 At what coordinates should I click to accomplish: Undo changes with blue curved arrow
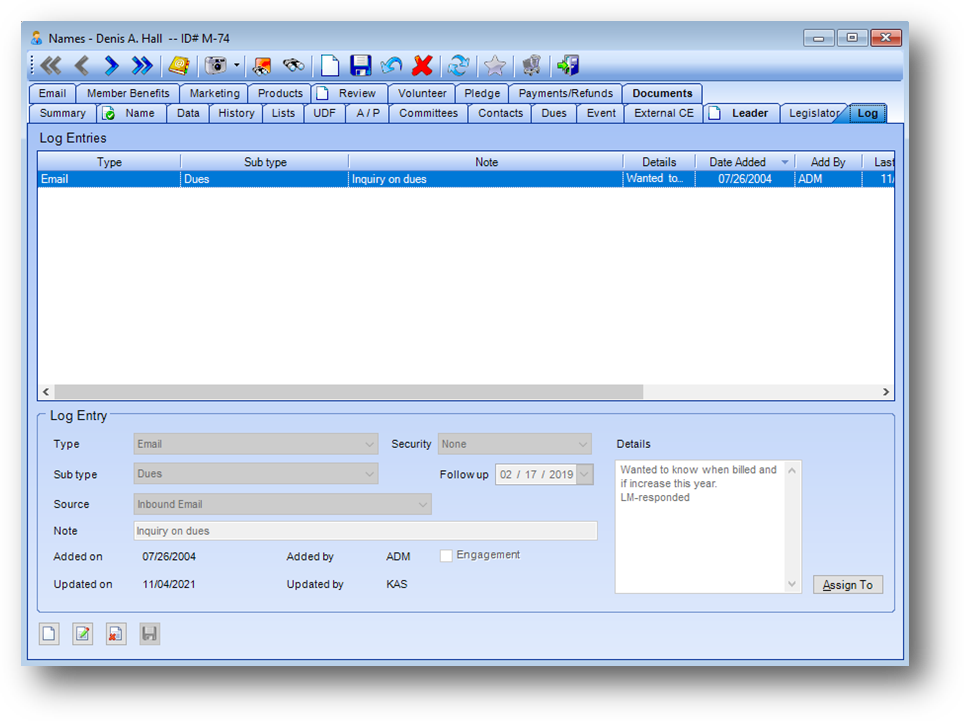tap(391, 65)
